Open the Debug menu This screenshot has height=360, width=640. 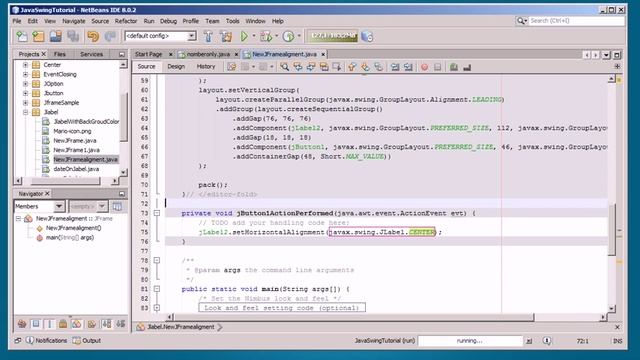pos(168,21)
